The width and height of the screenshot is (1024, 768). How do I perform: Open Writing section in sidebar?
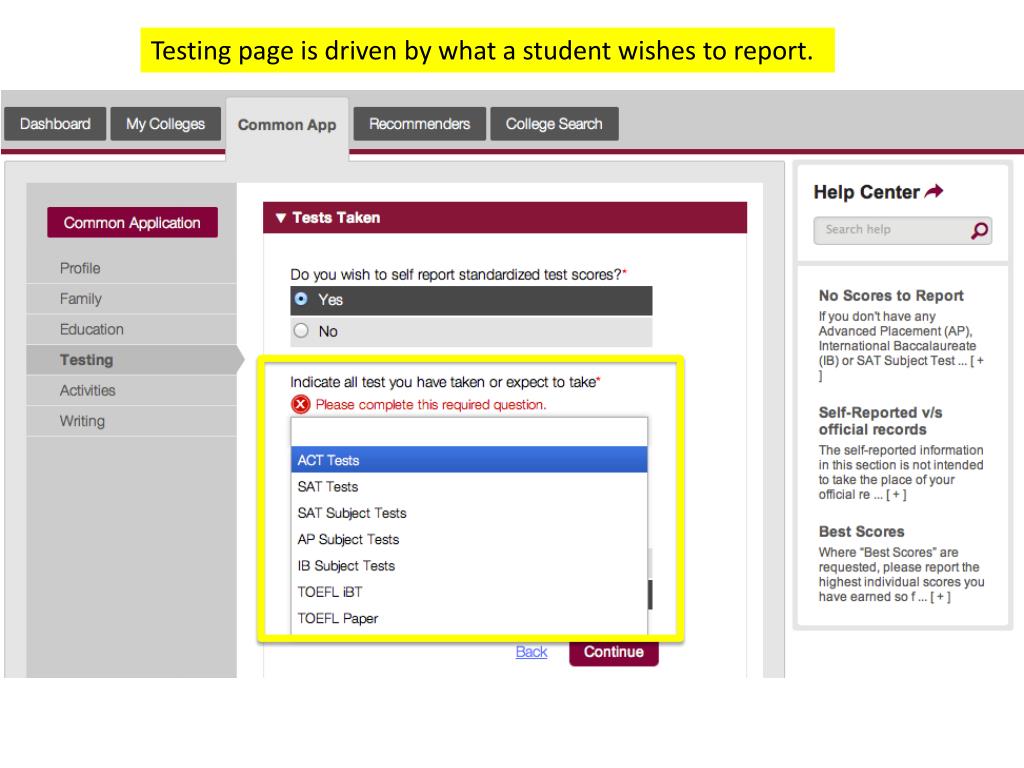click(x=132, y=421)
